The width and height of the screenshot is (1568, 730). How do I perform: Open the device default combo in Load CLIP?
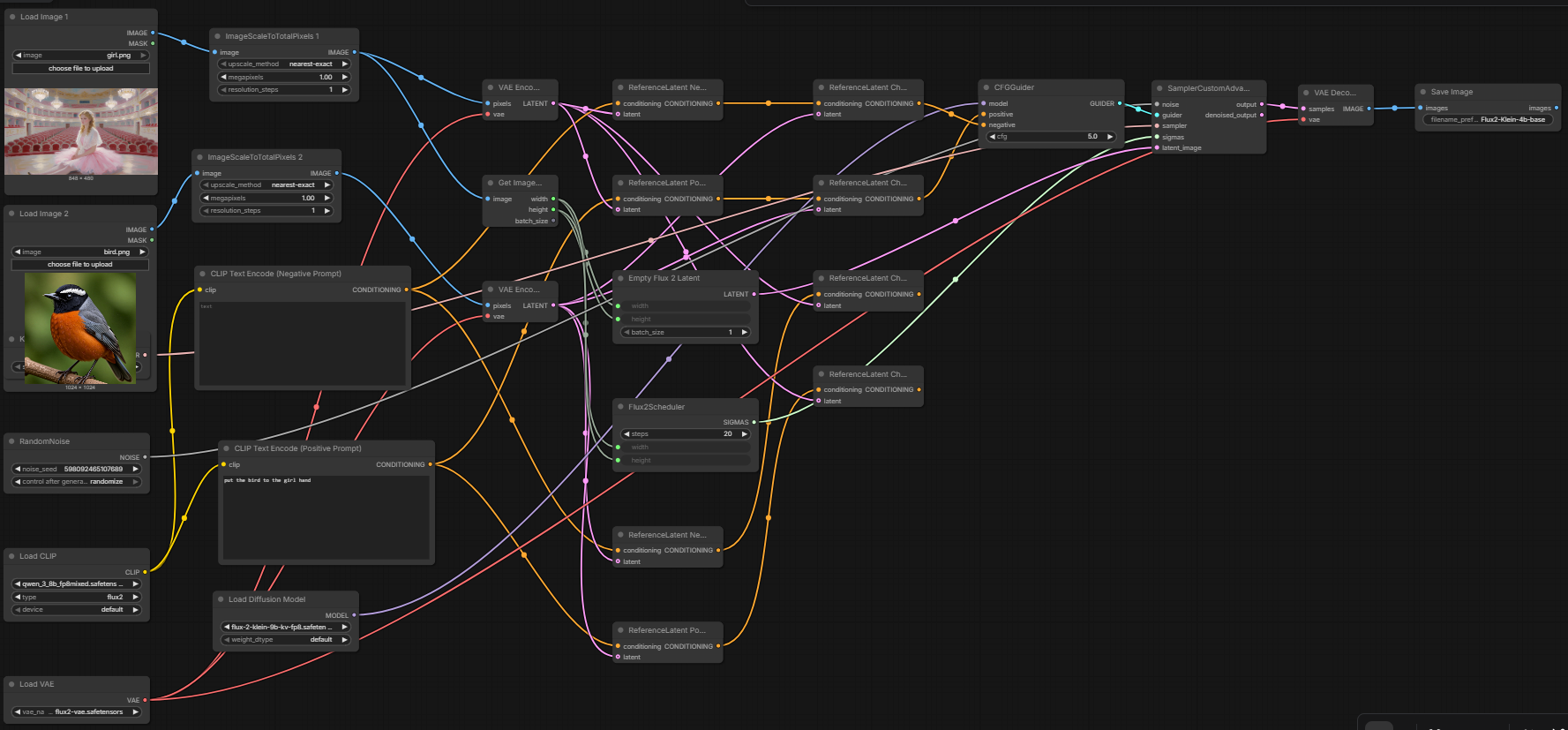77,610
